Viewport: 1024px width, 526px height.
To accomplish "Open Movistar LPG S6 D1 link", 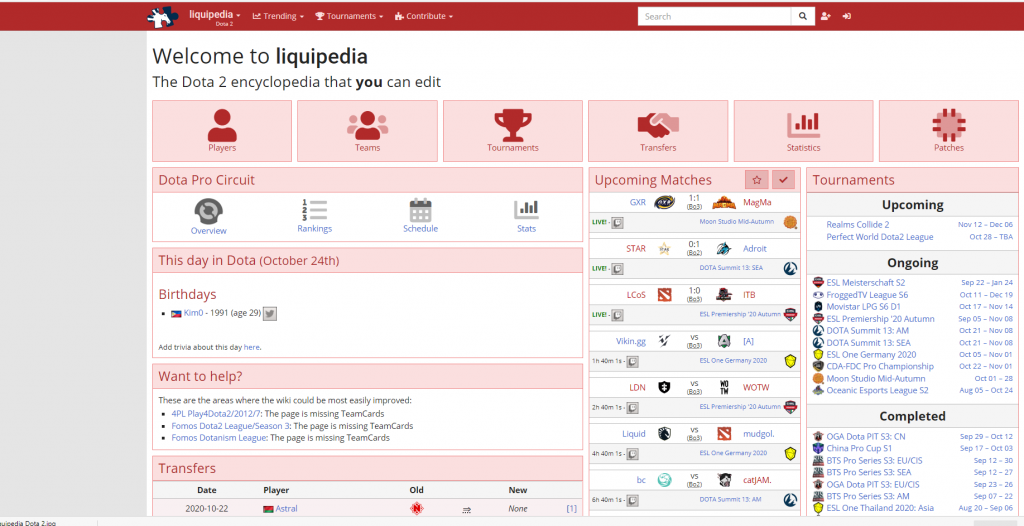I will click(x=863, y=306).
